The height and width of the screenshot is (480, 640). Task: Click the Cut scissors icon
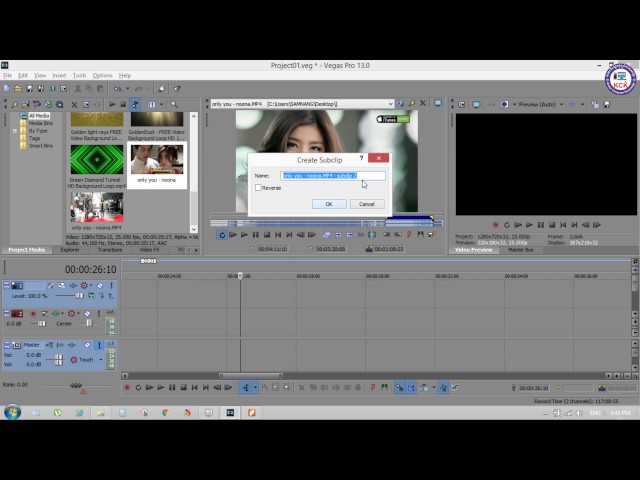(78, 89)
